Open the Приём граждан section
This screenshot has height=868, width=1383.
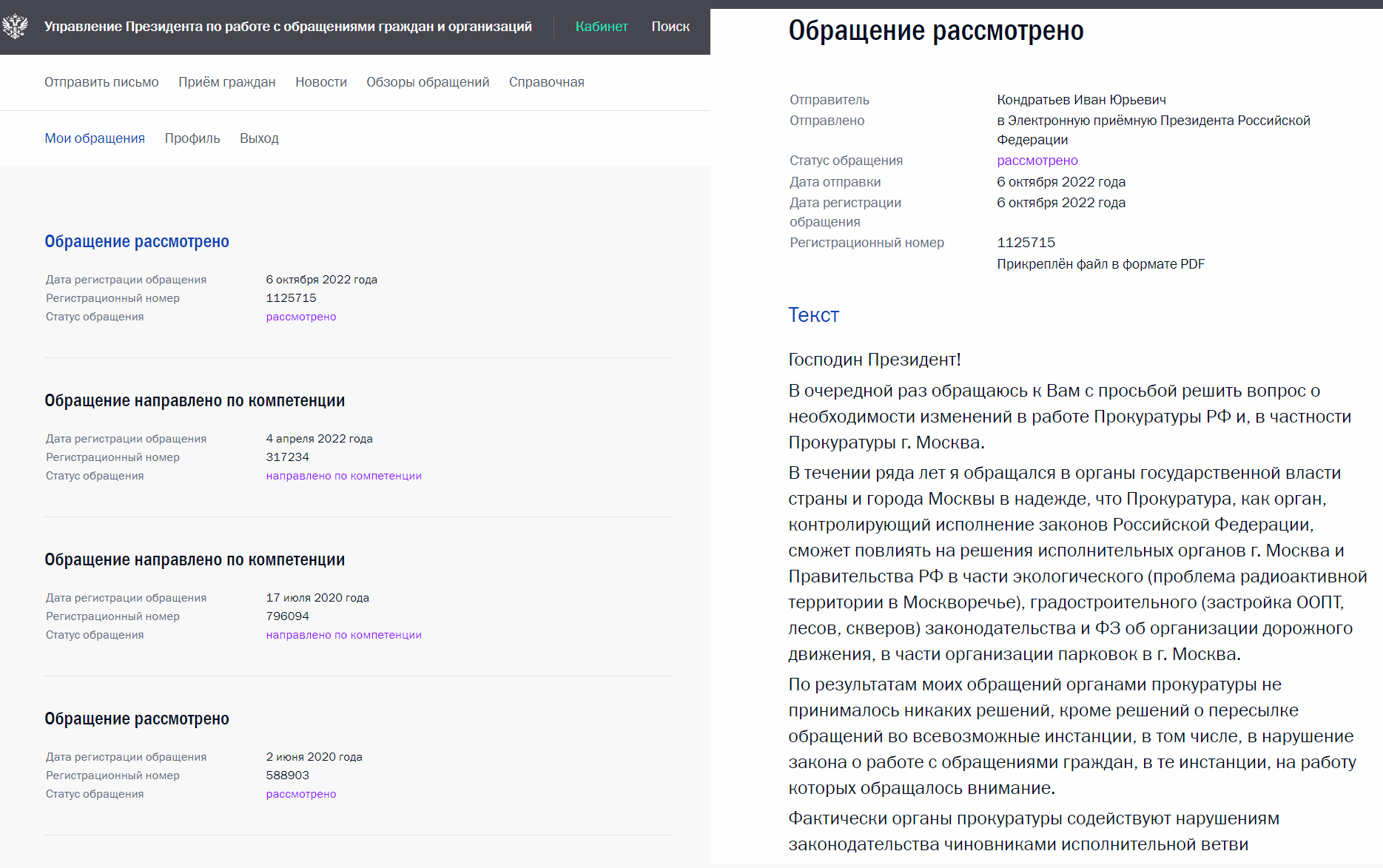click(227, 82)
